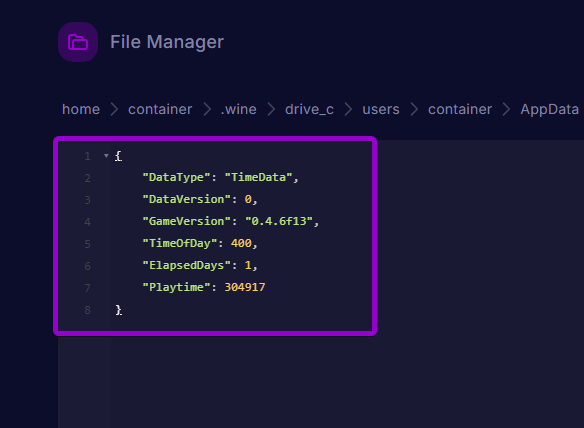
Task: Place cursor on "DataVersion" key
Action: coord(187,199)
